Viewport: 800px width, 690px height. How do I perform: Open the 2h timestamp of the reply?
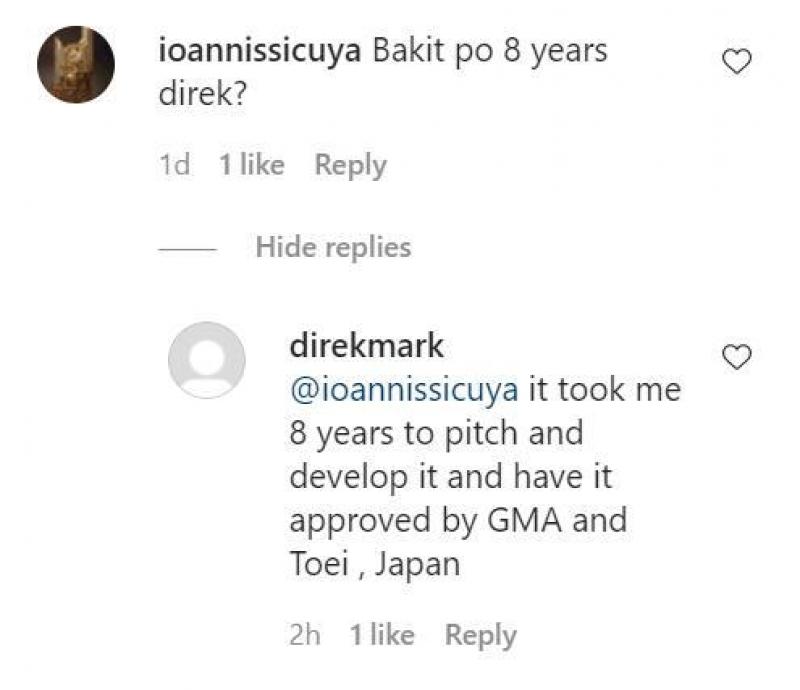point(304,635)
